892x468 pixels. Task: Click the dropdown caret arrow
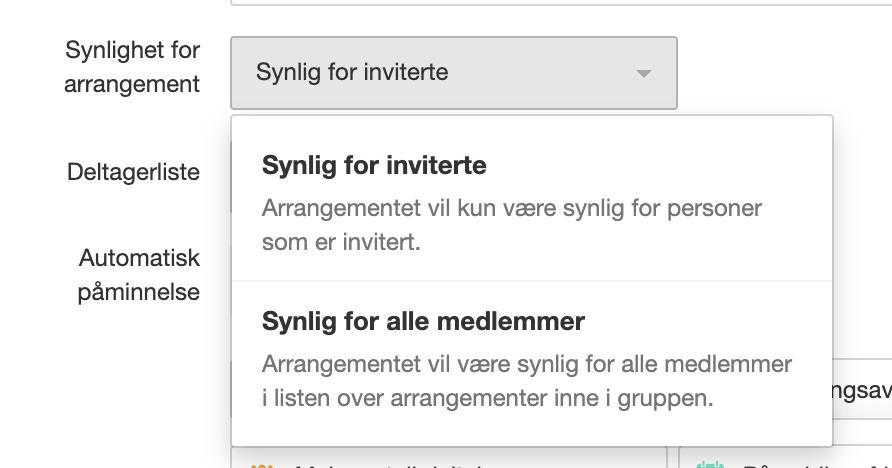point(643,73)
